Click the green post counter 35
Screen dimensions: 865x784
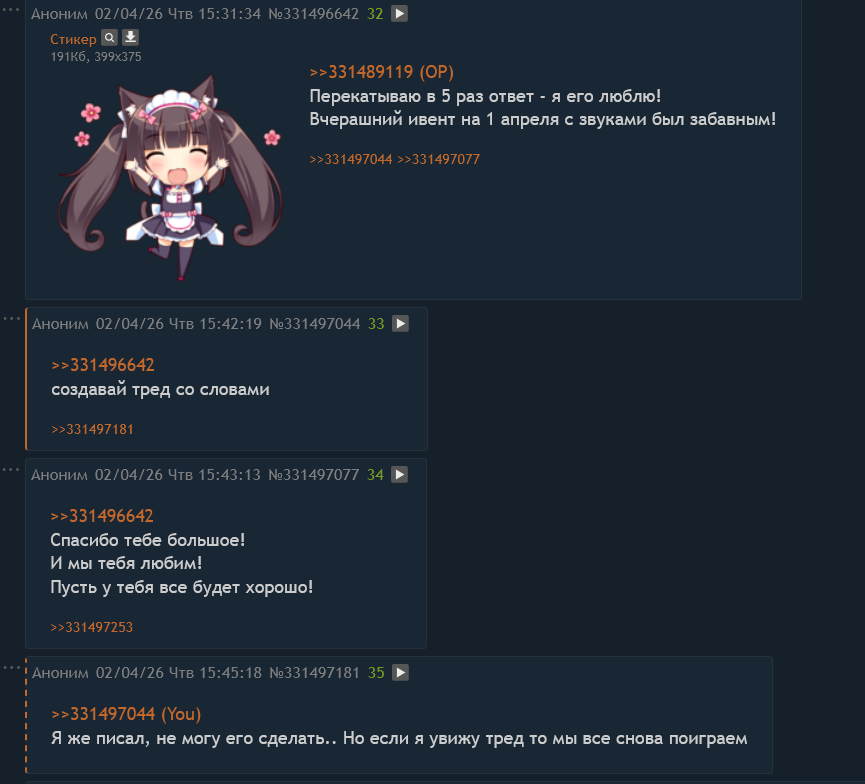[x=376, y=673]
